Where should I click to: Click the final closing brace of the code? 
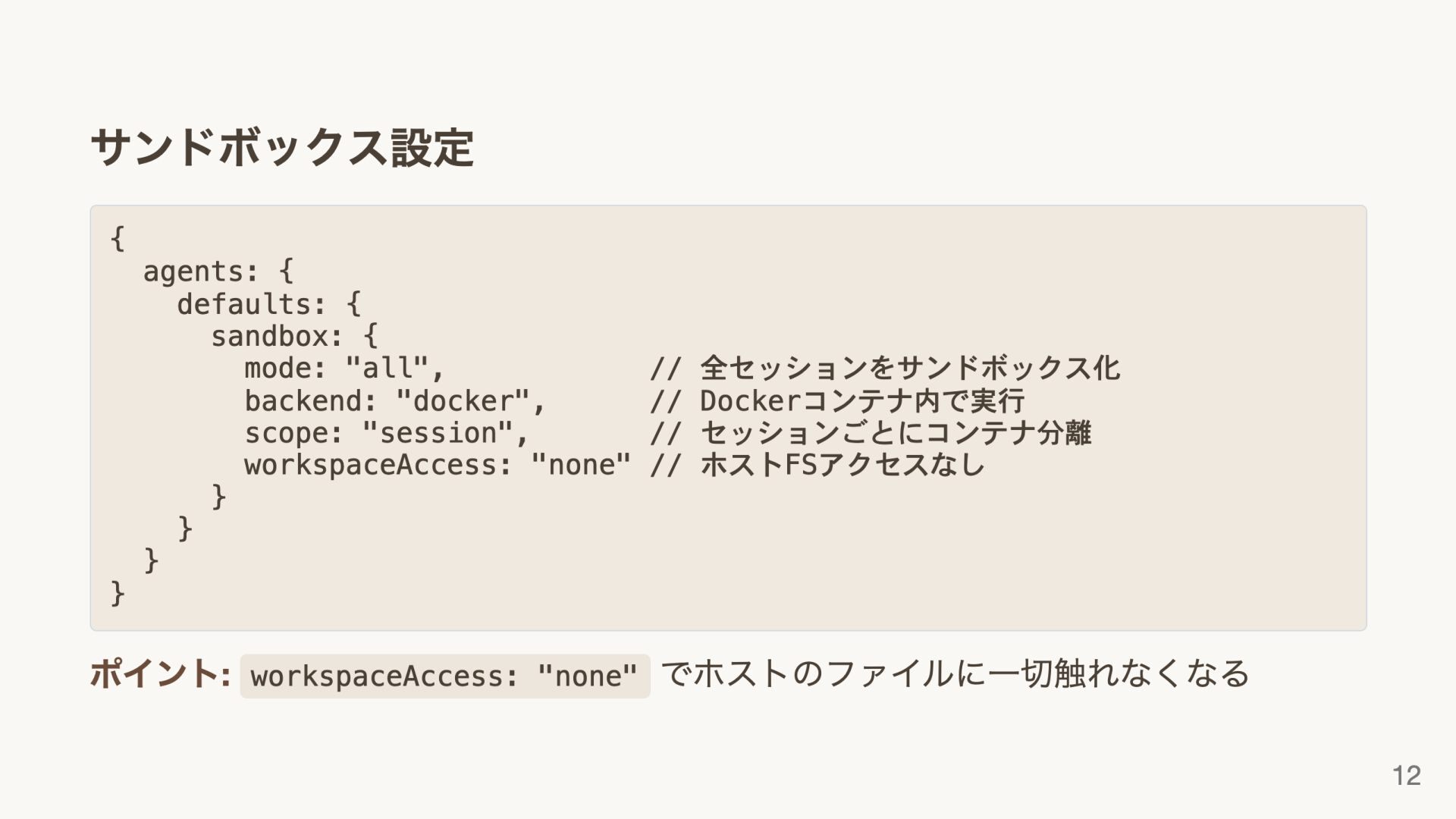tap(118, 593)
